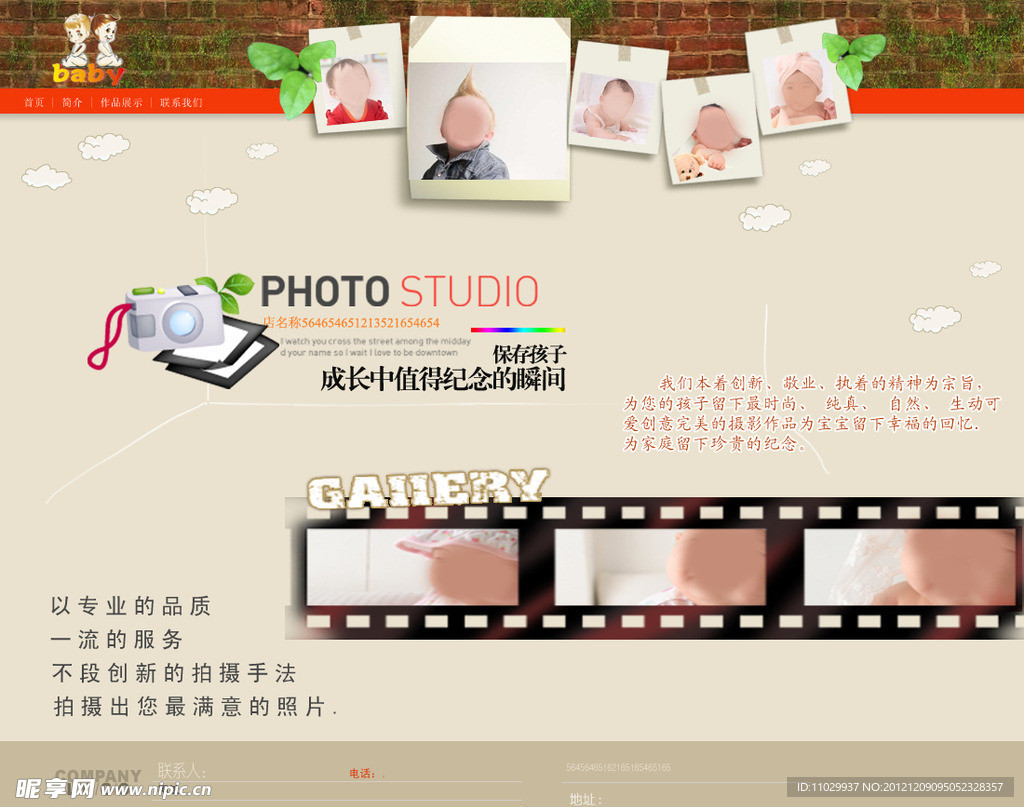
Task: Open the middle filmstrip gallery photo
Action: click(660, 567)
